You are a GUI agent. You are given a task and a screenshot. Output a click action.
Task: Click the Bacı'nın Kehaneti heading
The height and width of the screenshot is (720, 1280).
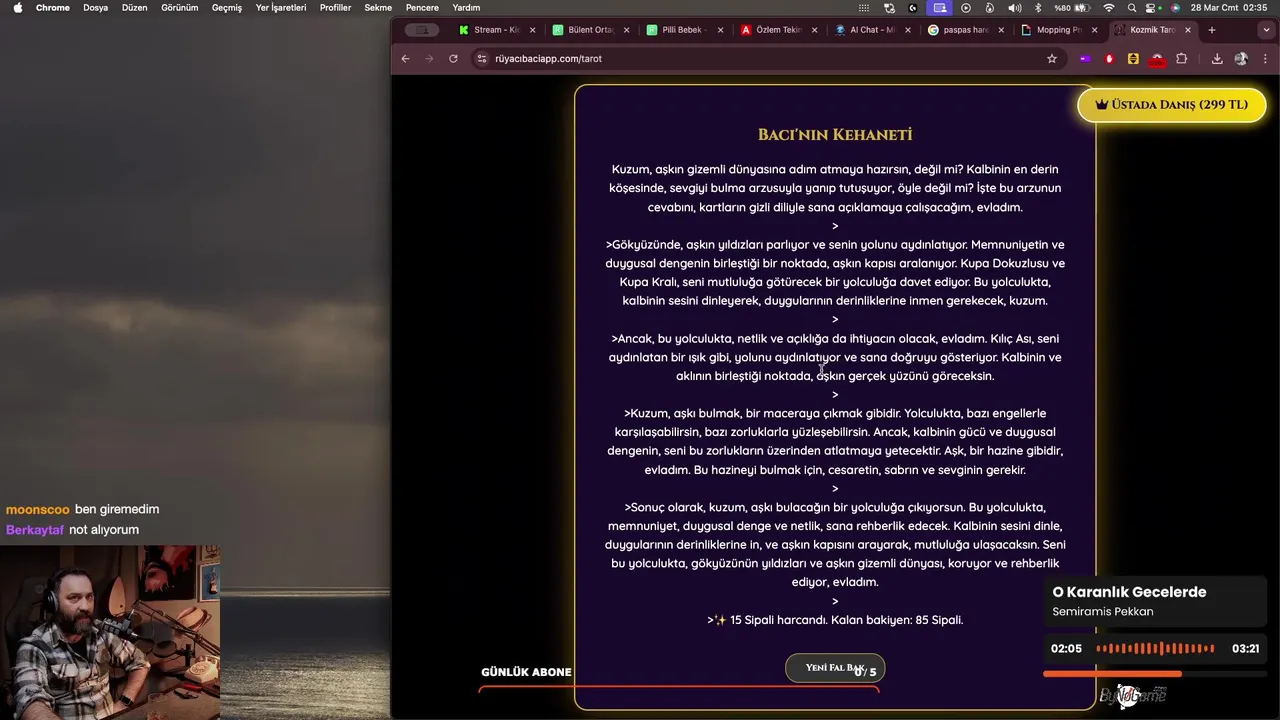(x=835, y=135)
